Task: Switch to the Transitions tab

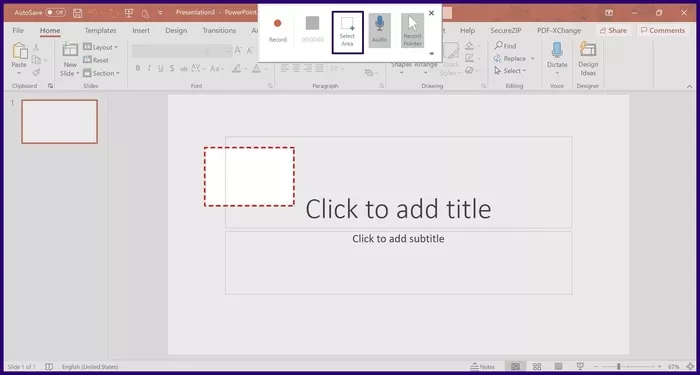Action: click(x=219, y=30)
